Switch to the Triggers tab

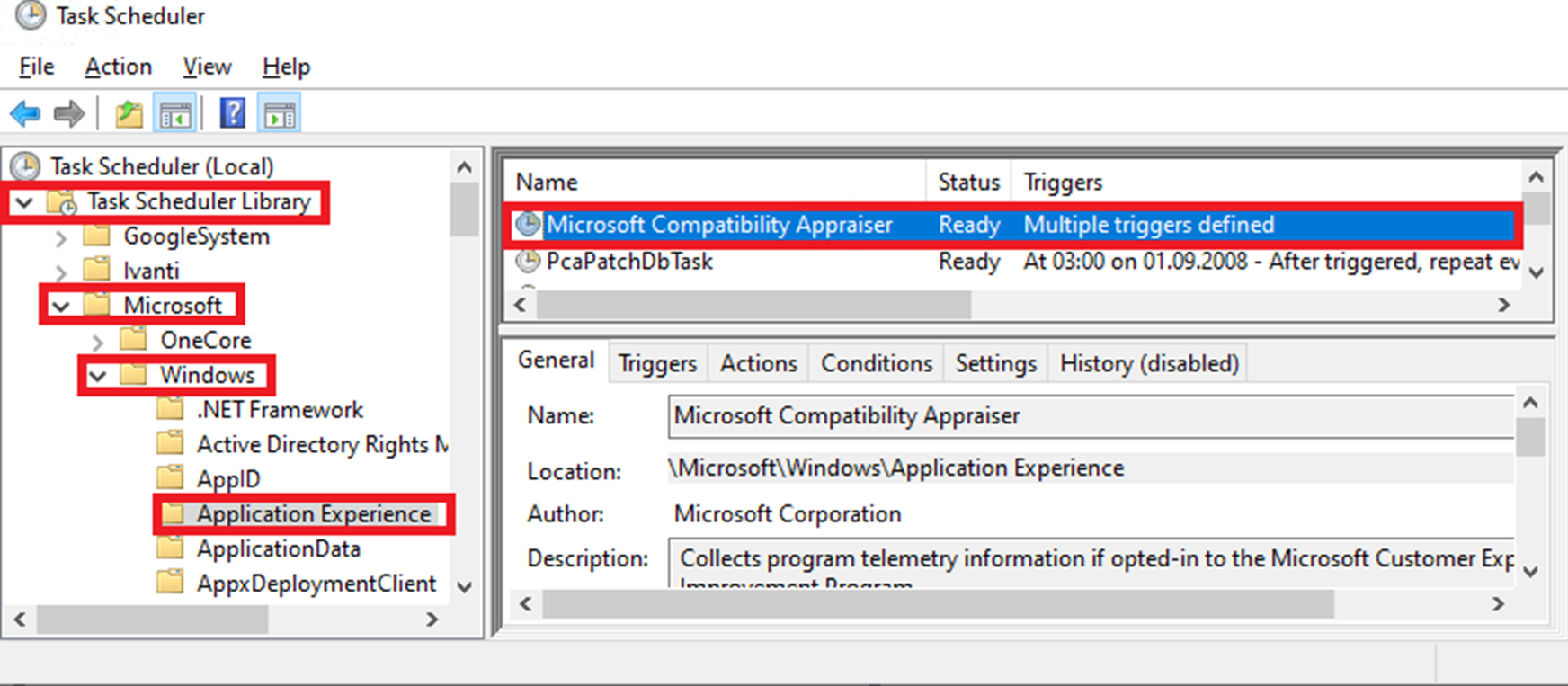657,363
